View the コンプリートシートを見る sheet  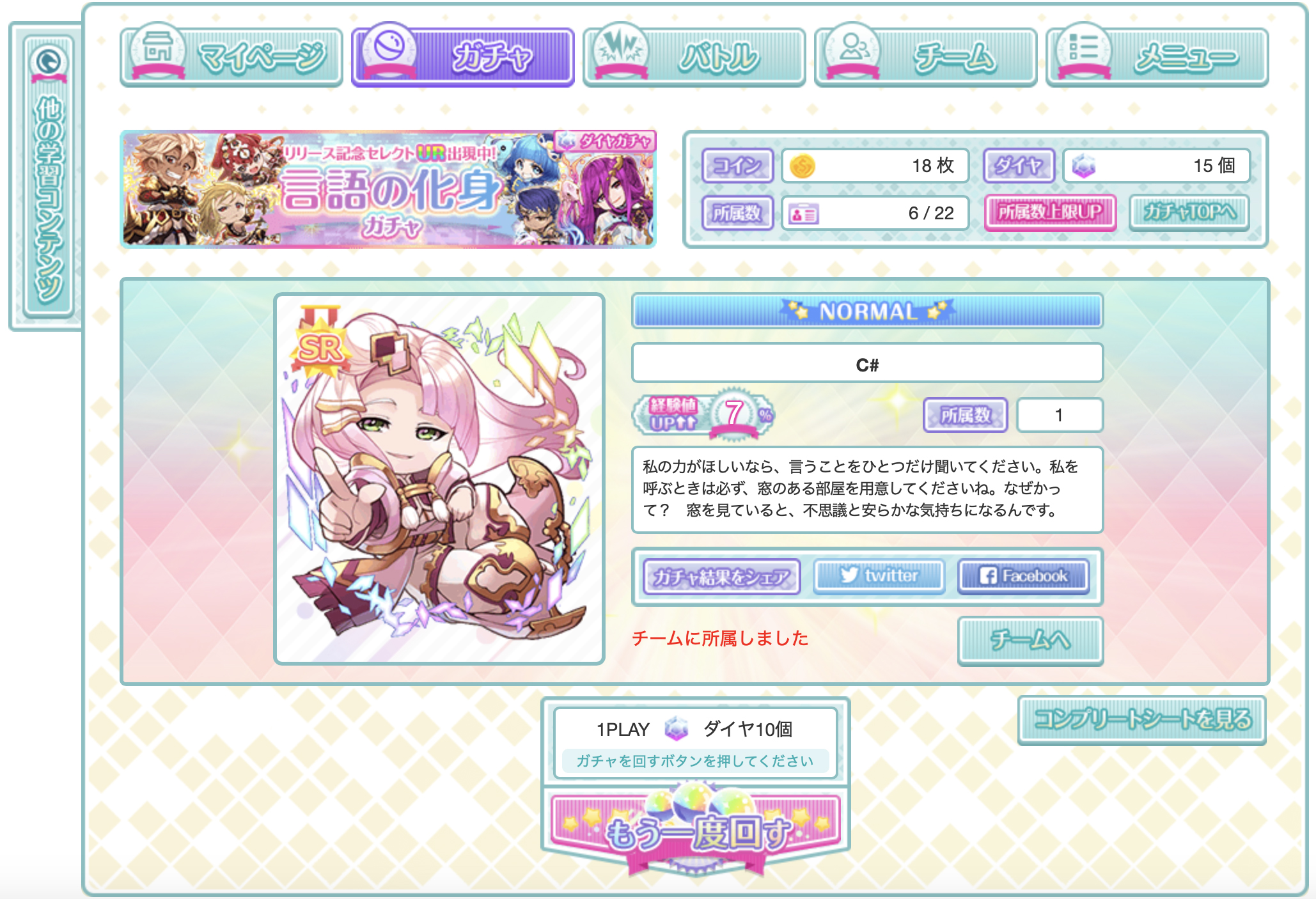point(1142,720)
